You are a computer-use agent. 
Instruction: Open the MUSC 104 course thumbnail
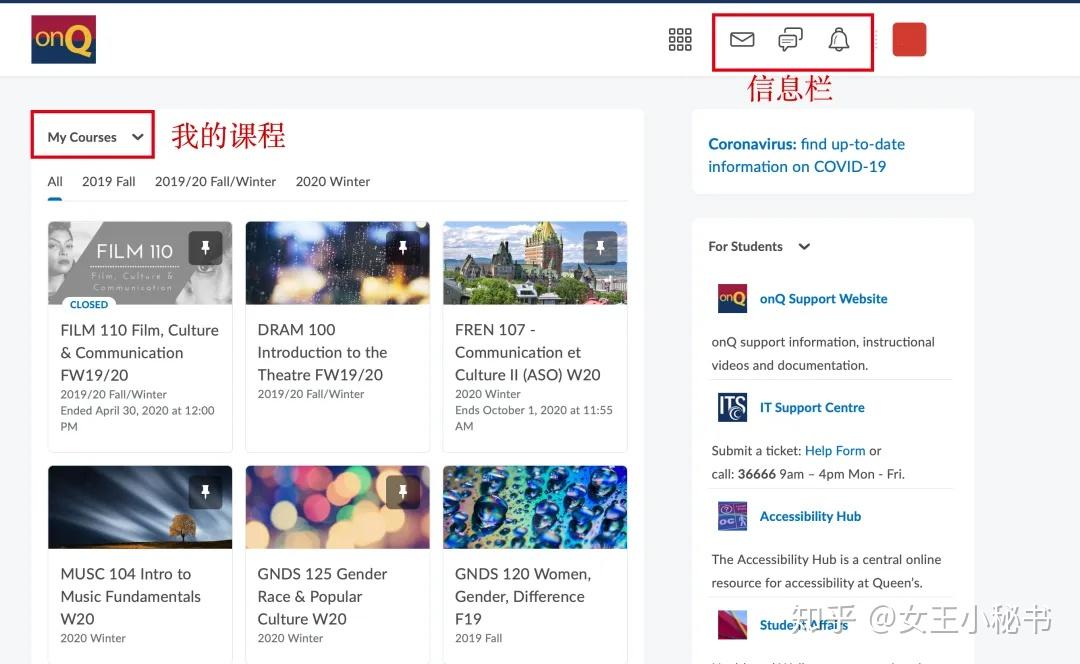click(139, 507)
